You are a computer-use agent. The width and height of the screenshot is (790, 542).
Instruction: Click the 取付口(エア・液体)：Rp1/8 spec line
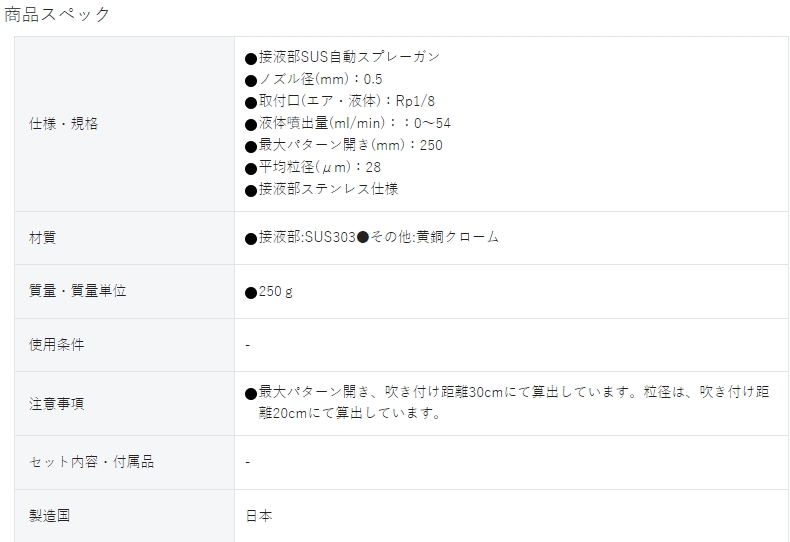[x=340, y=101]
